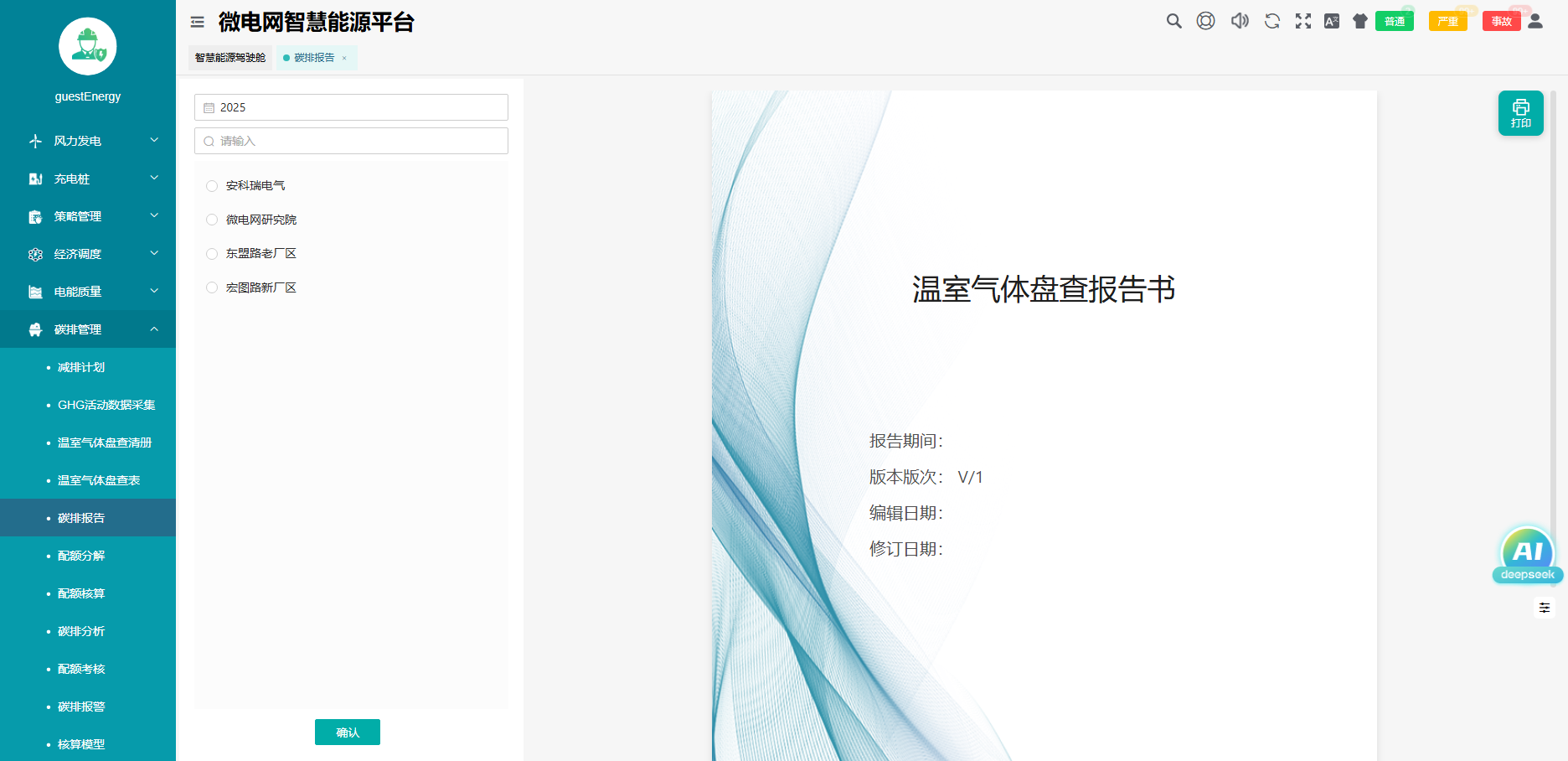1568x761 pixels.
Task: Open the global search icon
Action: click(x=1174, y=21)
